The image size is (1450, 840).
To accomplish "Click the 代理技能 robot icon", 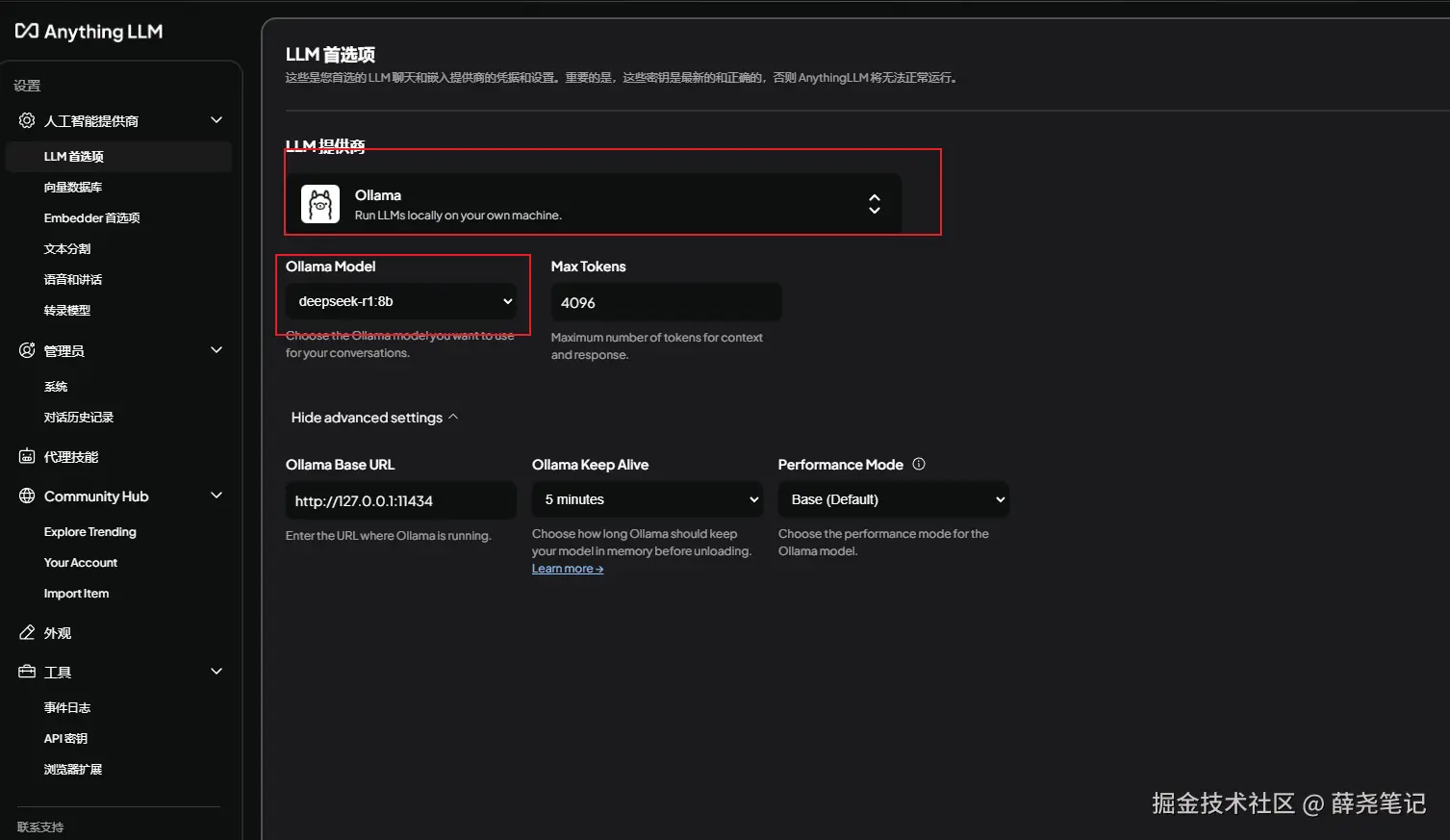I will click(27, 456).
